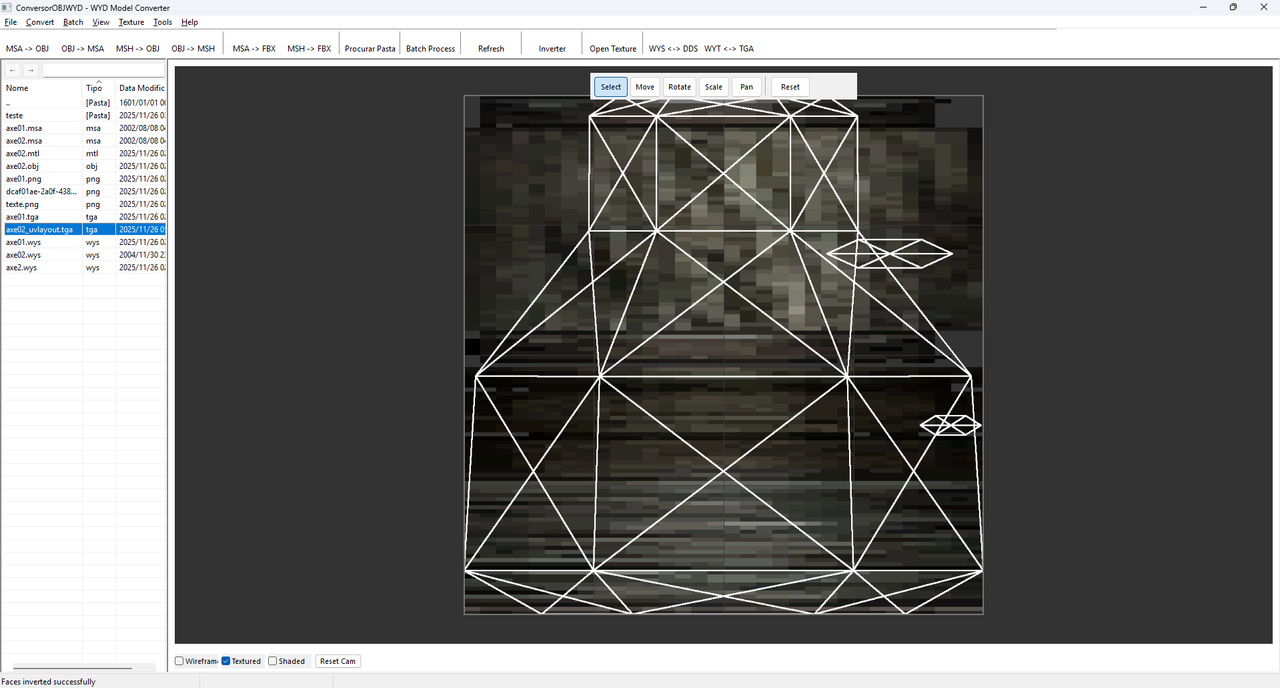Run the OBJ -> MSH conversion
Viewport: 1280px width, 688px height.
click(193, 48)
